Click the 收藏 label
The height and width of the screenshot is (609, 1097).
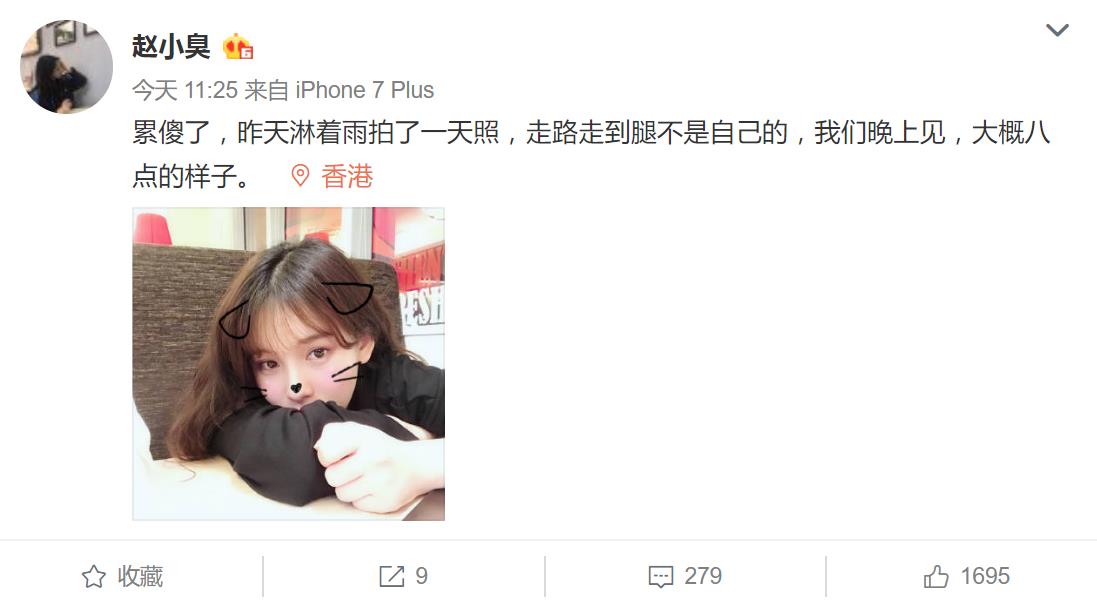click(x=140, y=576)
